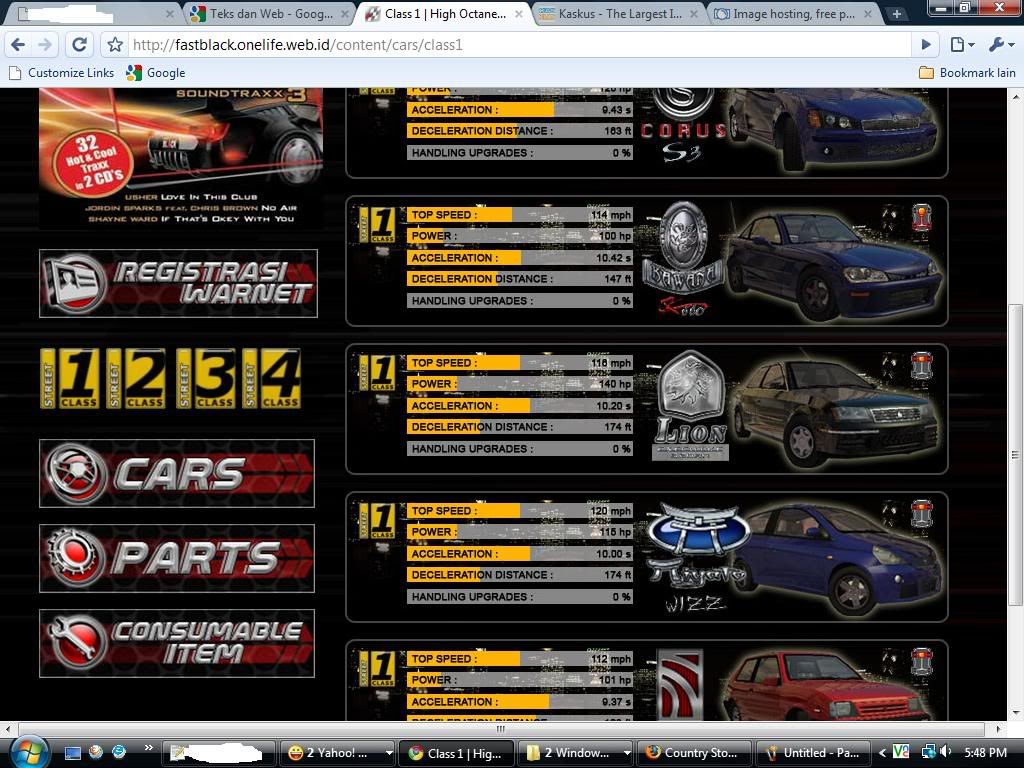Image resolution: width=1024 pixels, height=768 pixels.
Task: Open the Google bookmark
Action: (x=155, y=72)
